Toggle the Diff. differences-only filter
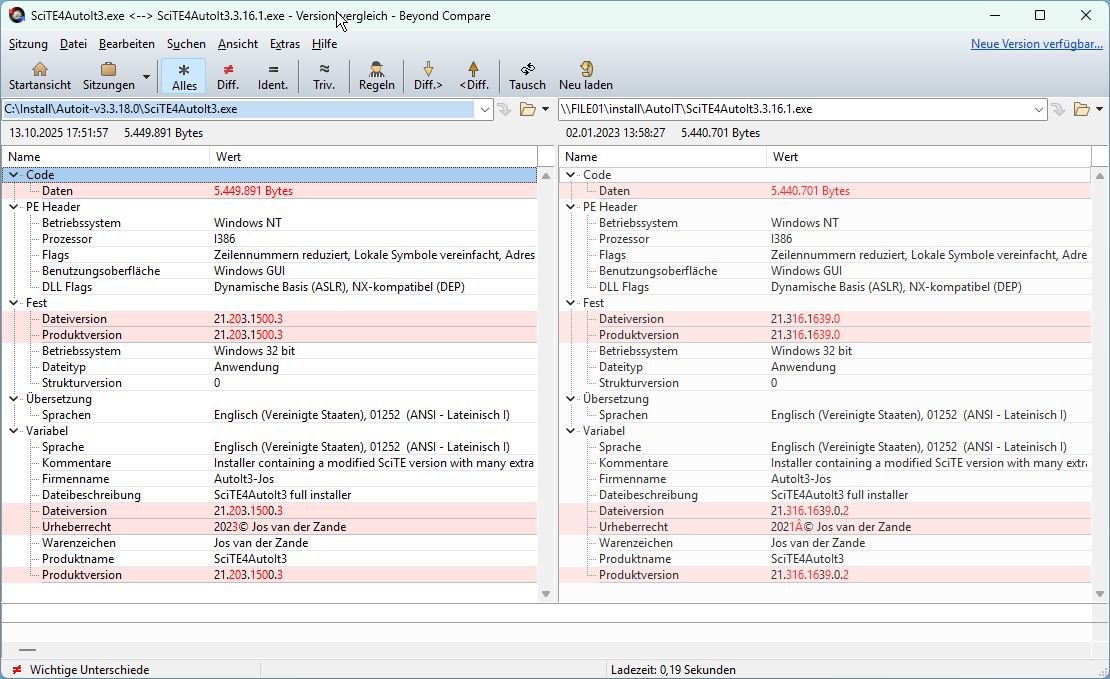Viewport: 1110px width, 679px height. tap(228, 76)
